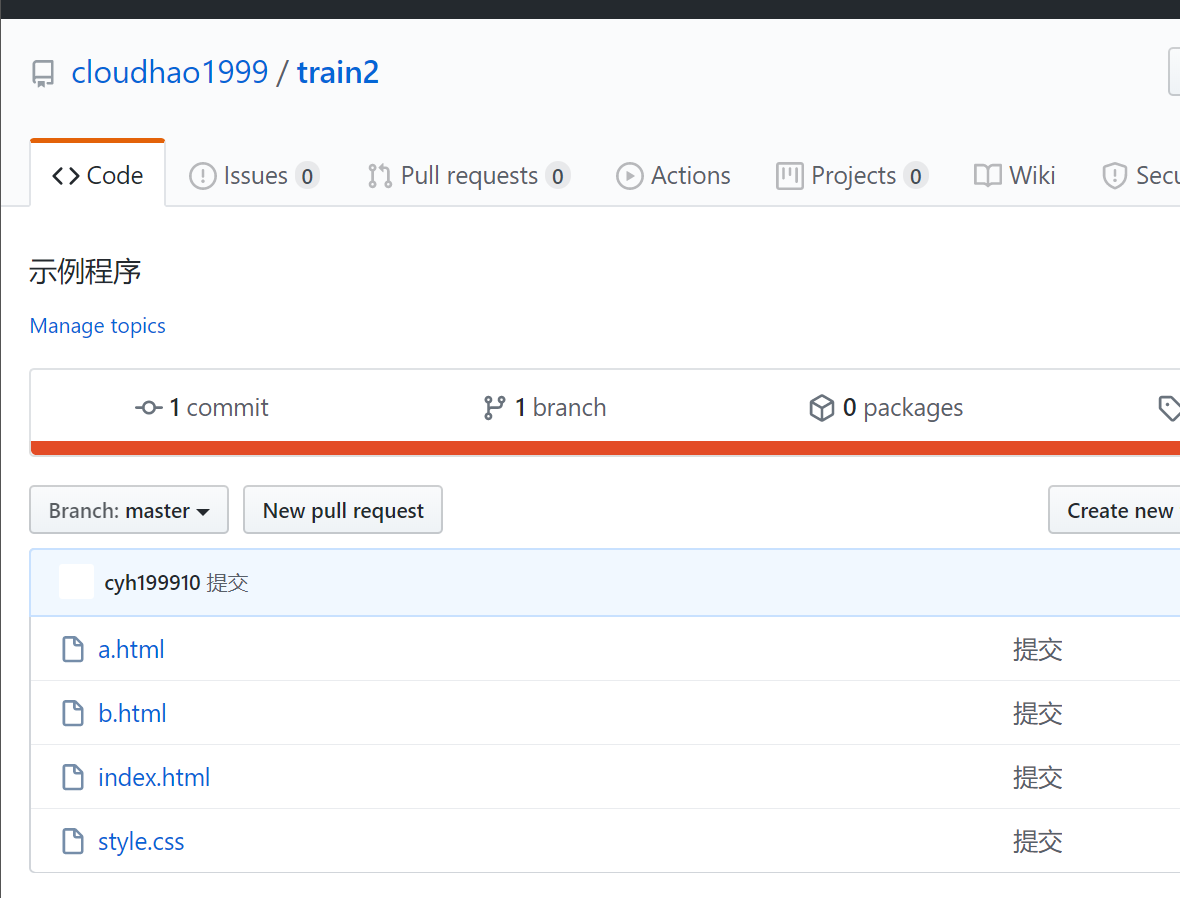
Task: Click the Code tab angle-brackets icon
Action: pos(65,176)
